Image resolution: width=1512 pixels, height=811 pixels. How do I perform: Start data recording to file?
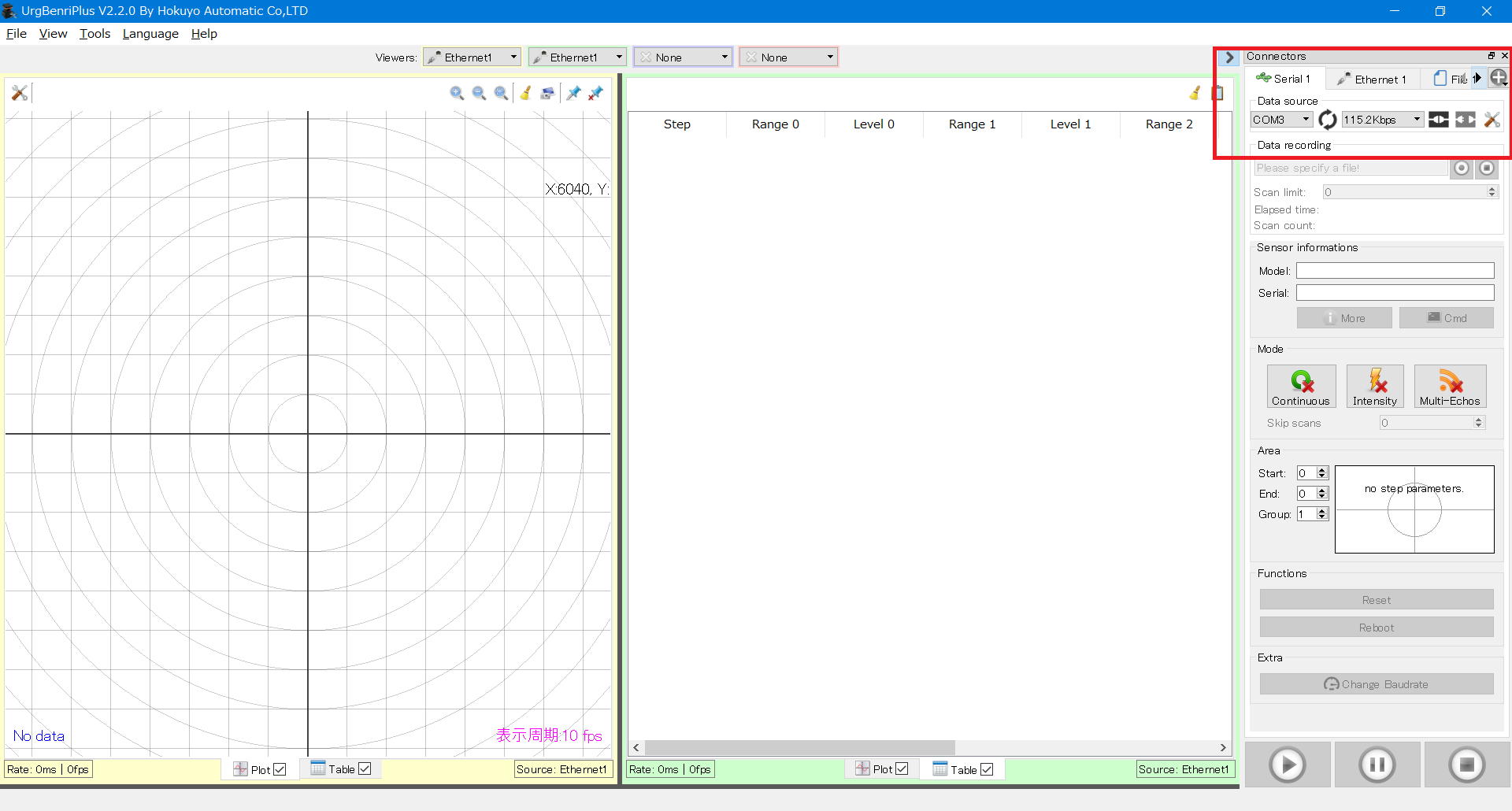coord(1462,168)
